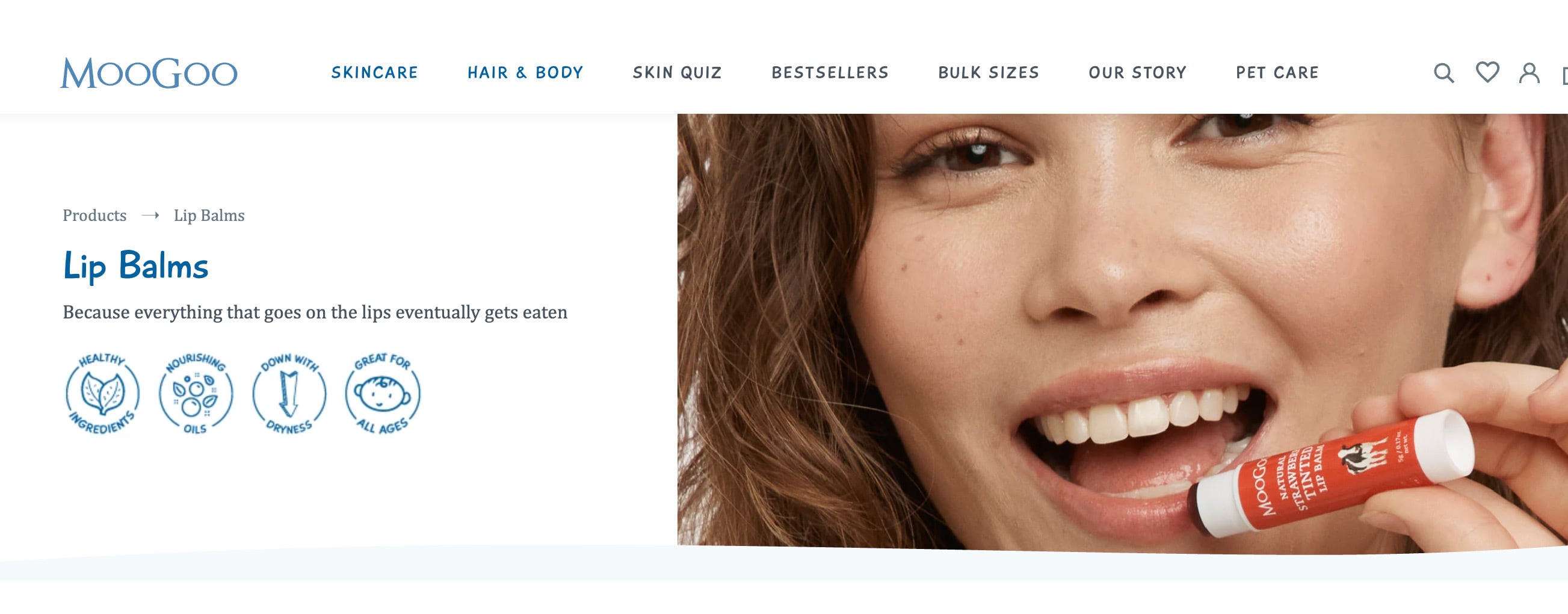The width and height of the screenshot is (1568, 614).
Task: Open the Our Story page
Action: click(1137, 73)
